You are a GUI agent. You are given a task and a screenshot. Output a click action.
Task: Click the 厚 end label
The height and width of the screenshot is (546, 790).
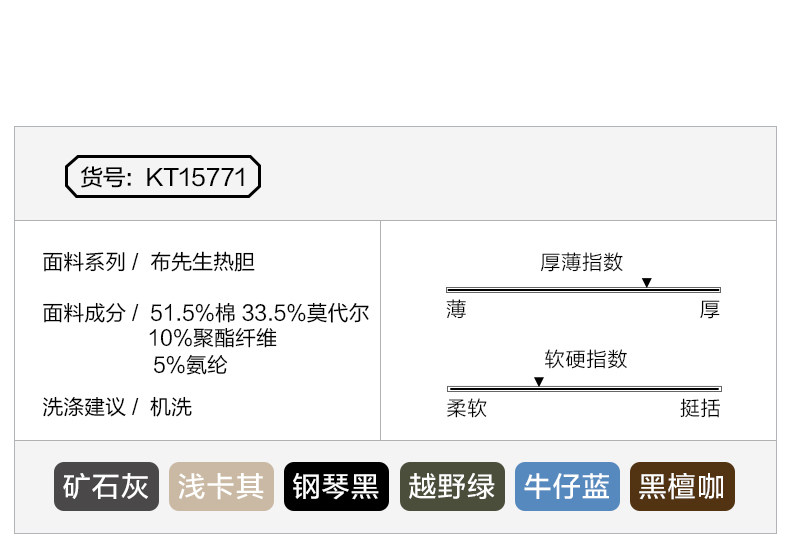tap(709, 310)
